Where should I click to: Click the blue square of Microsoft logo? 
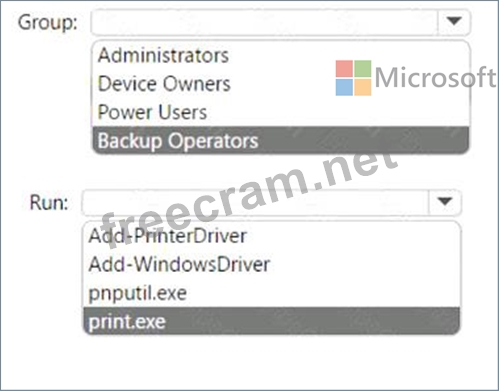(344, 87)
